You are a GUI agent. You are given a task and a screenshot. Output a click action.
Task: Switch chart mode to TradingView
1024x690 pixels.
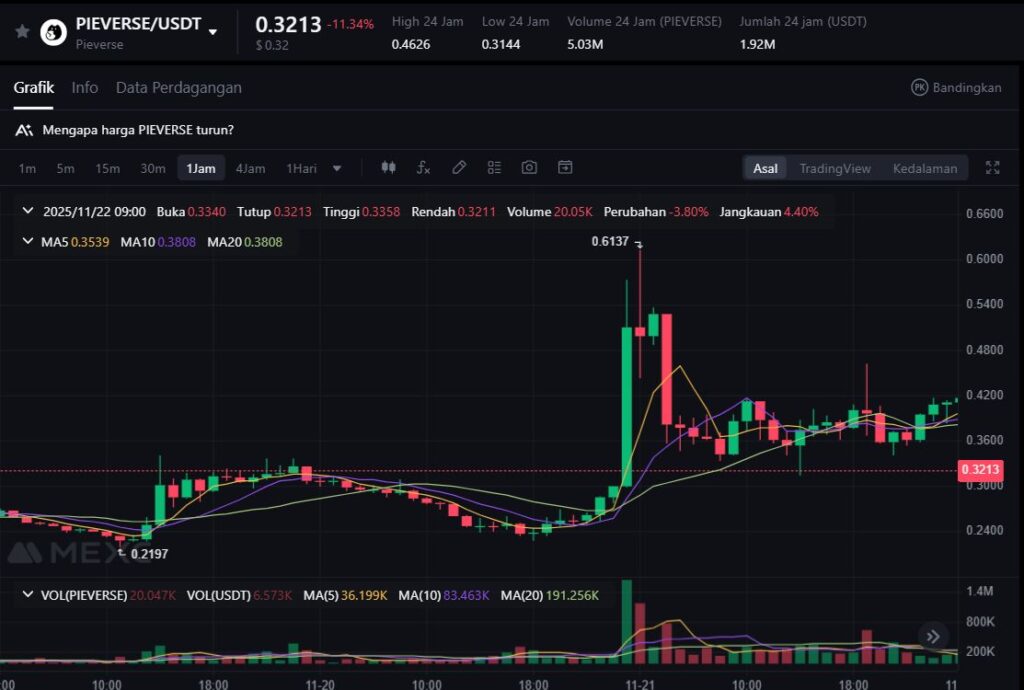click(x=835, y=168)
